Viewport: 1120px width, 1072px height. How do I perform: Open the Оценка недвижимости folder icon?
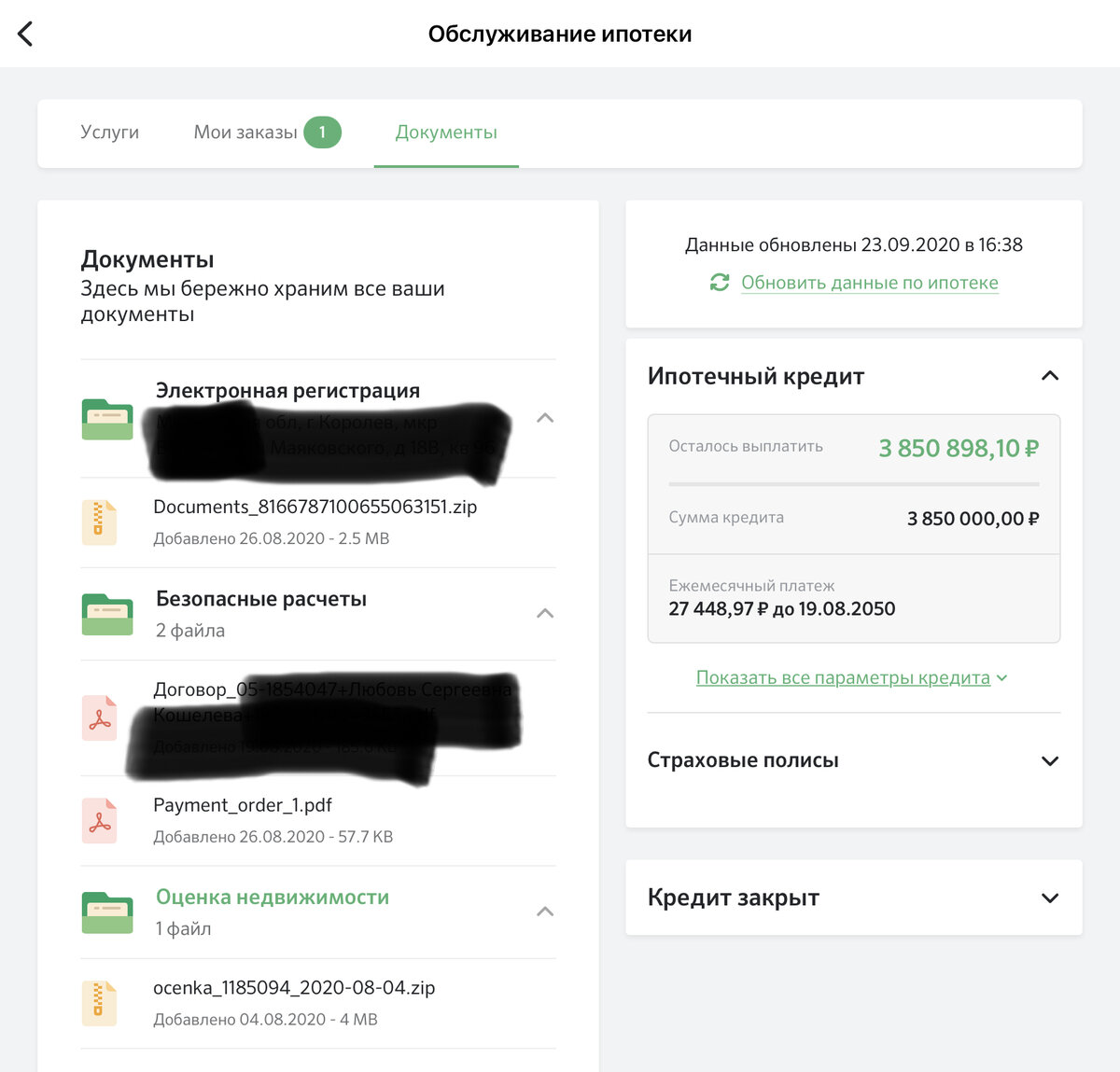point(106,912)
